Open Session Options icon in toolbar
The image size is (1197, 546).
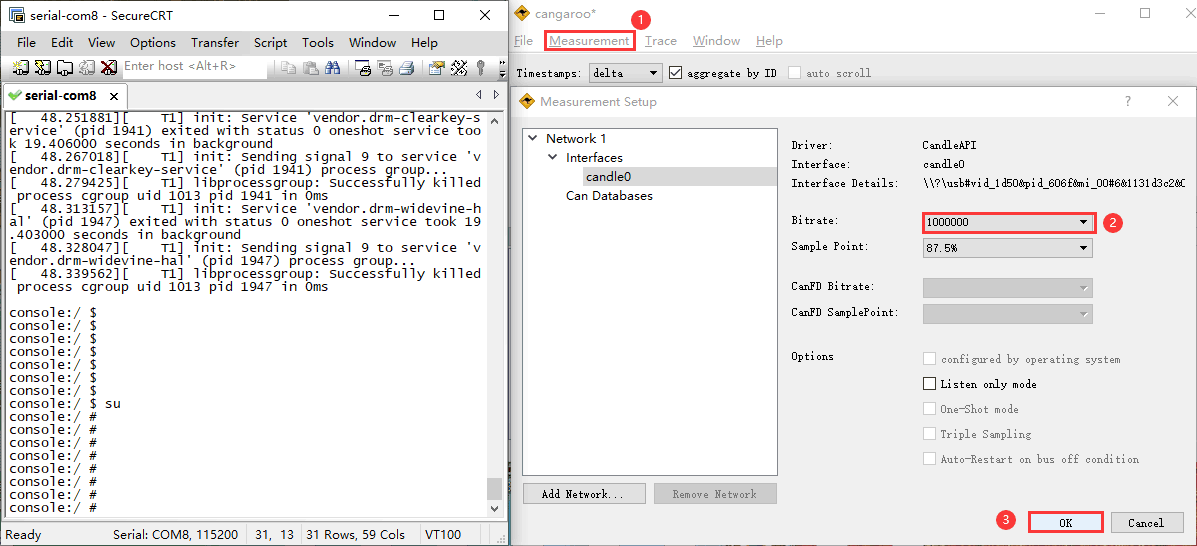(x=436, y=68)
